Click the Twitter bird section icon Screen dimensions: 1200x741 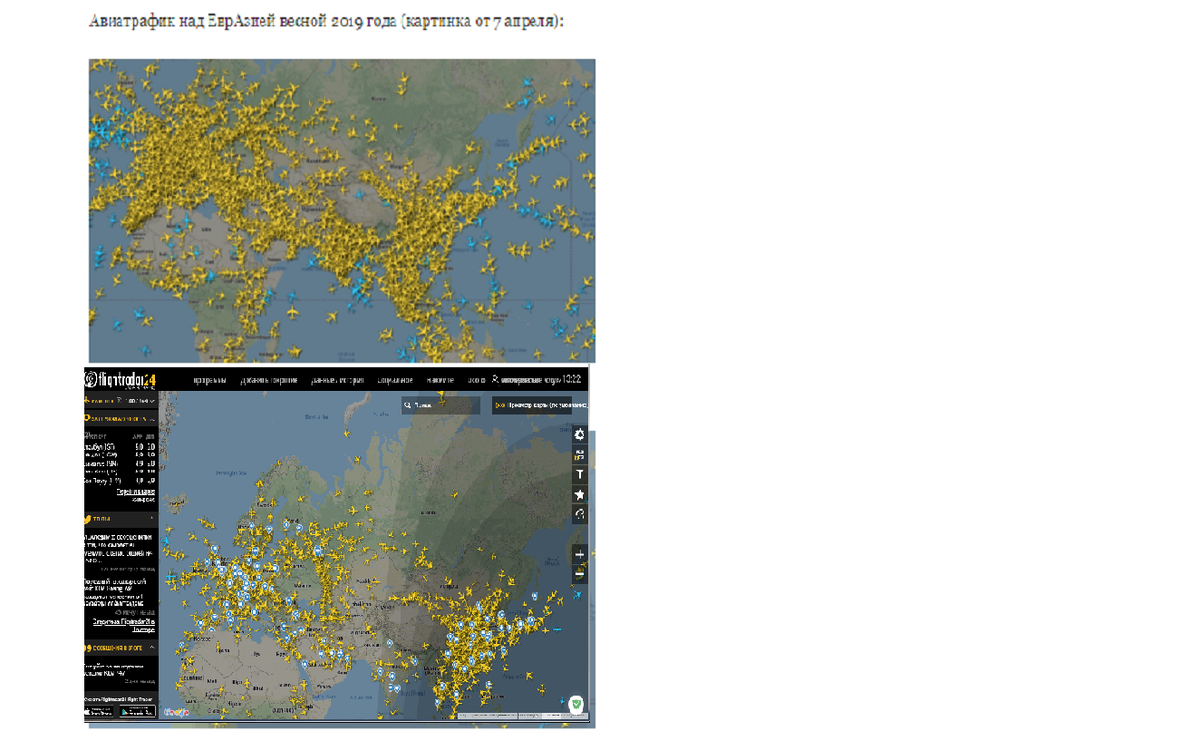88,519
